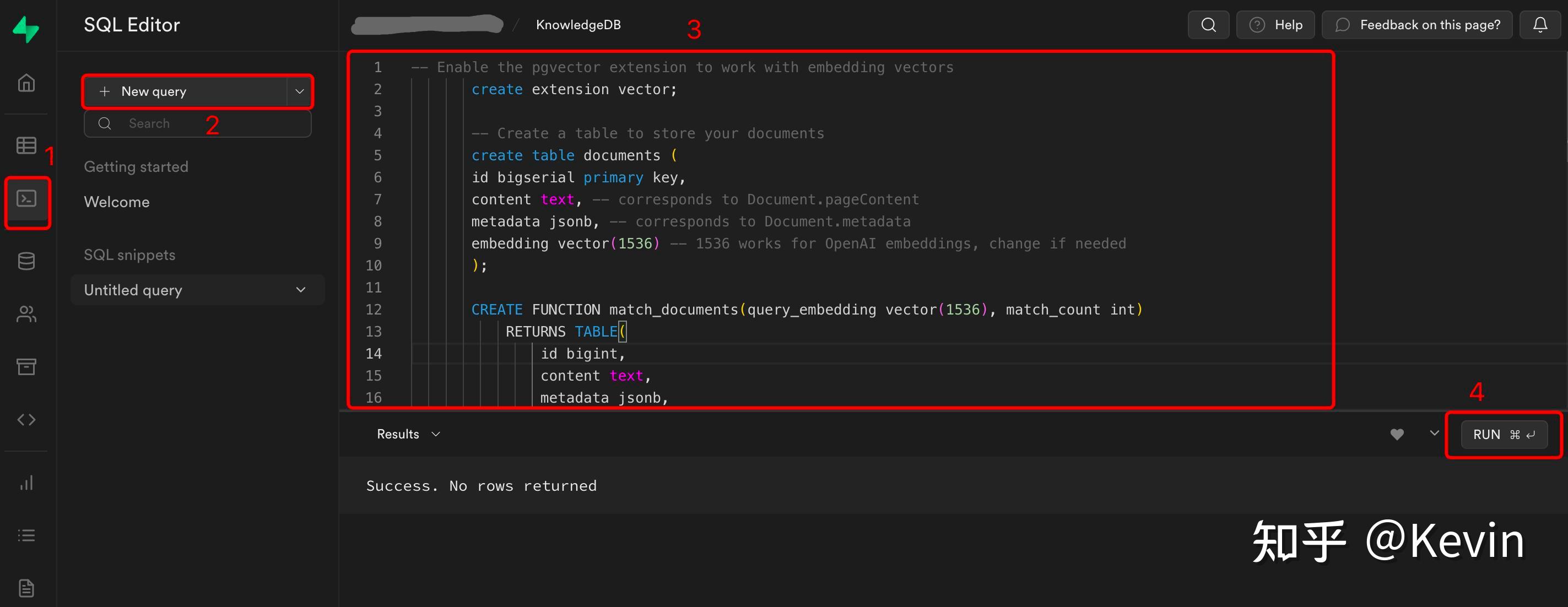The height and width of the screenshot is (607, 1568).
Task: Click the RUN button
Action: (x=1504, y=435)
